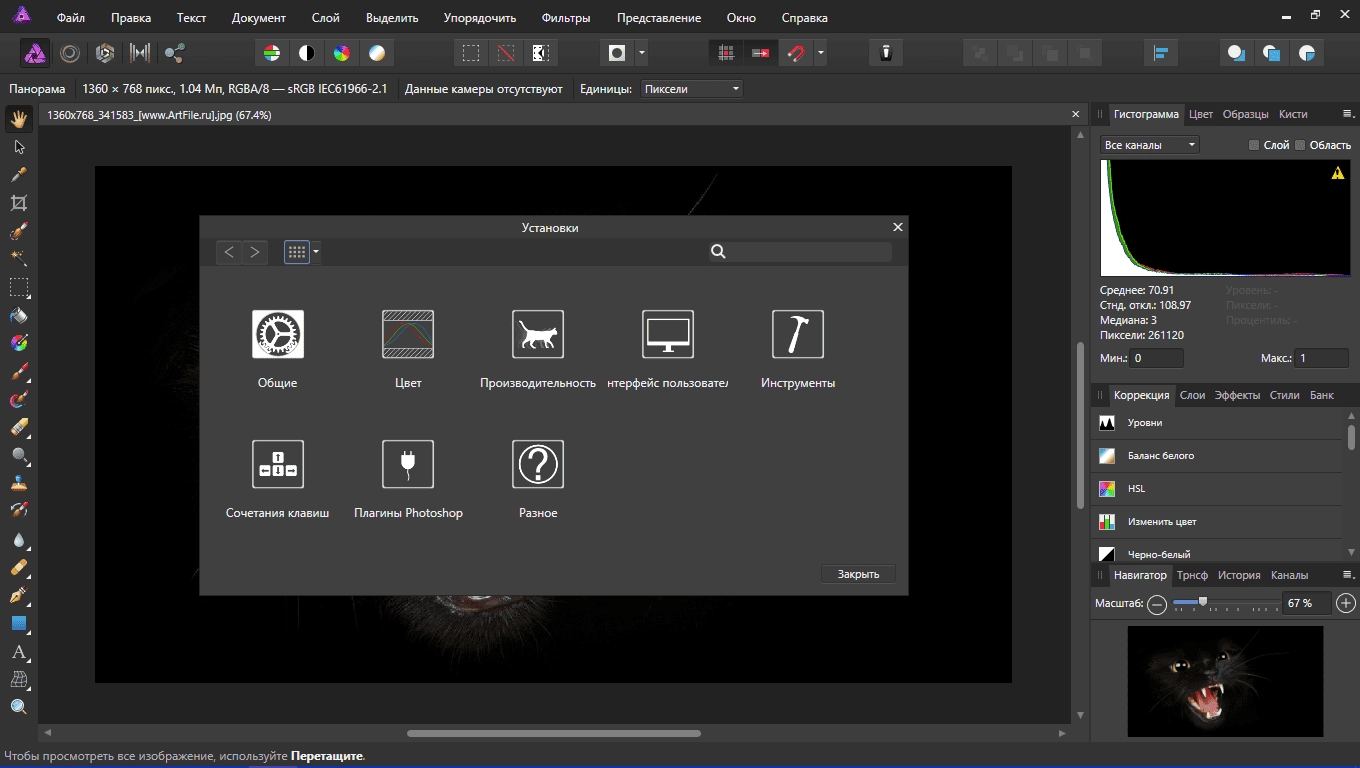The height and width of the screenshot is (768, 1360).
Task: Click Закрыть button in Установки dialog
Action: pyautogui.click(x=858, y=574)
